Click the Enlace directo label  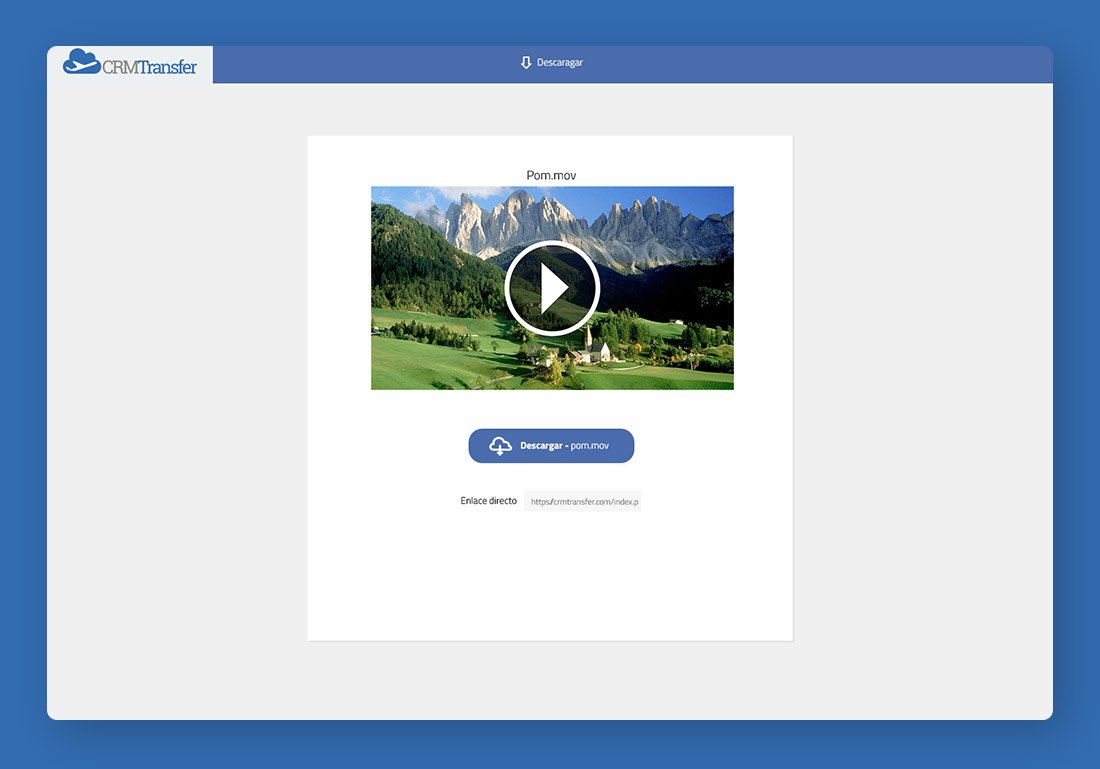coord(488,501)
